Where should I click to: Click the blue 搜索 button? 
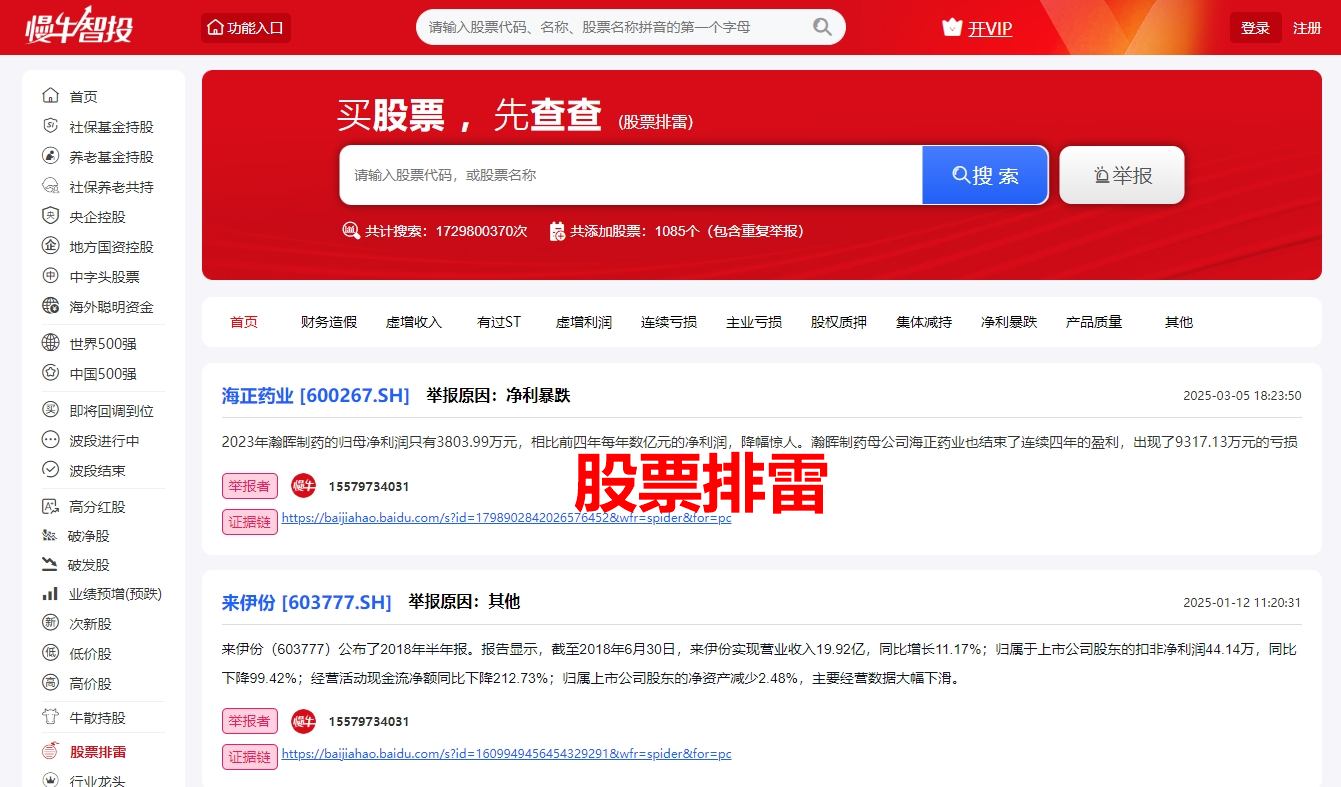[985, 175]
